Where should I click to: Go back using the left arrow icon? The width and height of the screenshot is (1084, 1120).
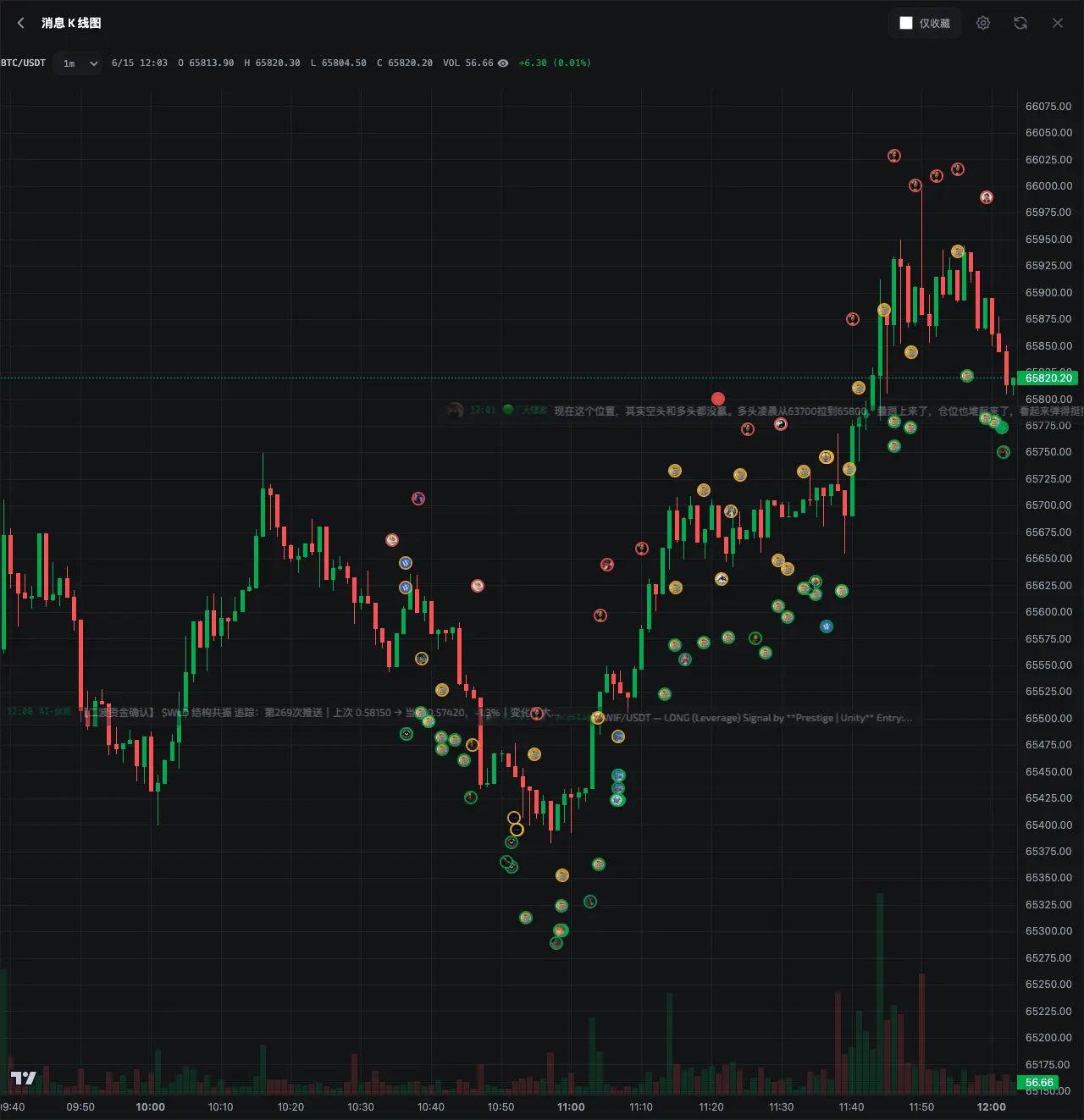(x=21, y=23)
